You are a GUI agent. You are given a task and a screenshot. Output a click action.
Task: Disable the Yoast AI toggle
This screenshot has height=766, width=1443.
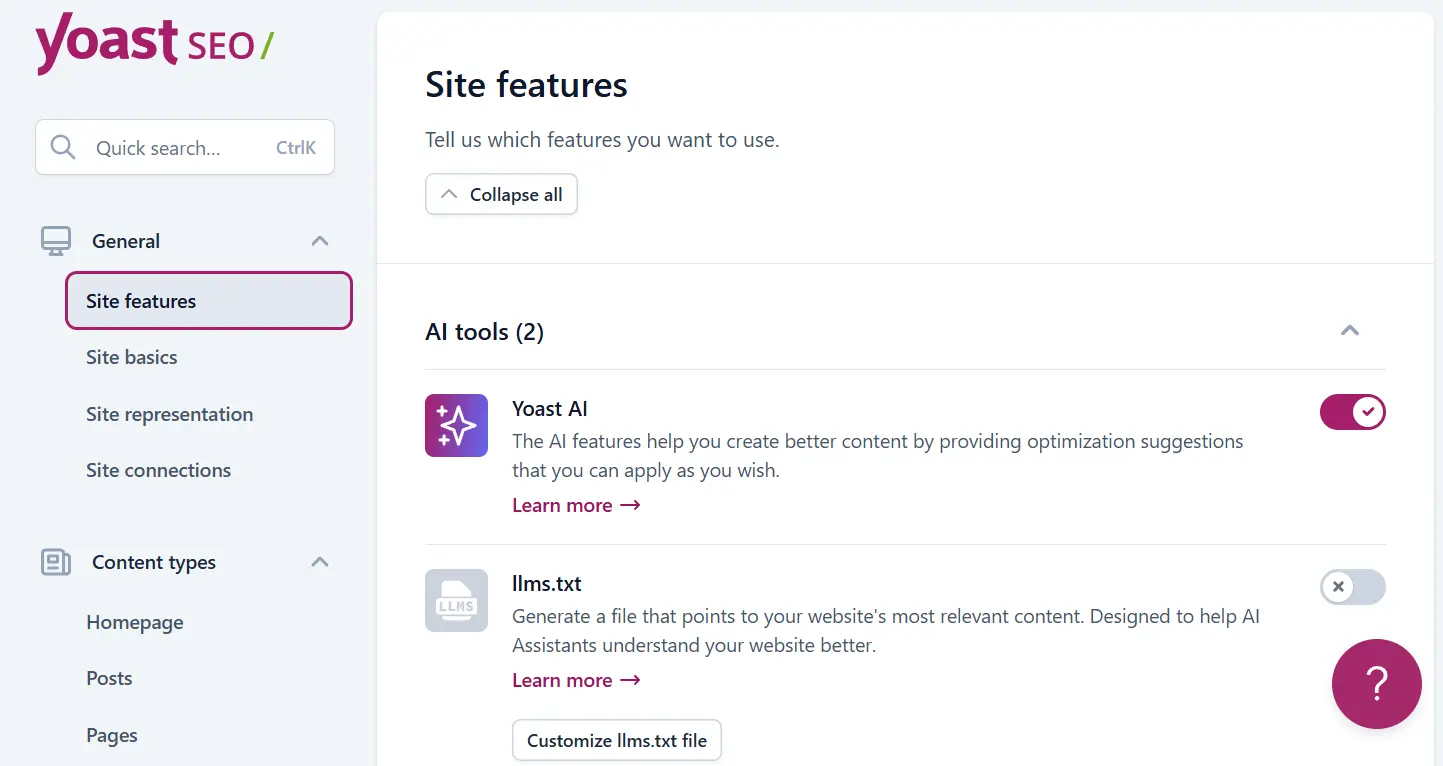[x=1352, y=411]
